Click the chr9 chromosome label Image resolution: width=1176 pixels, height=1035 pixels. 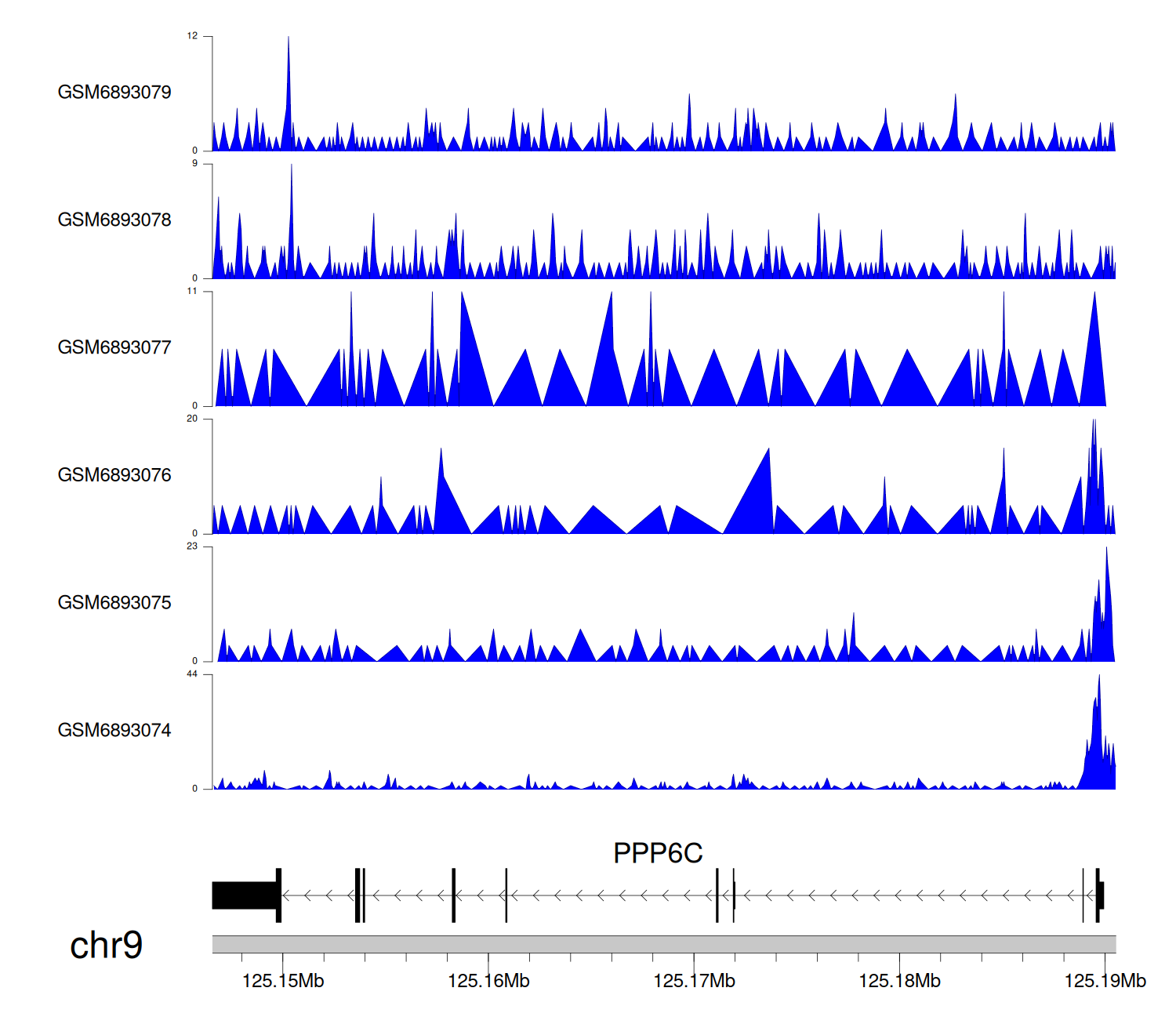(106, 946)
